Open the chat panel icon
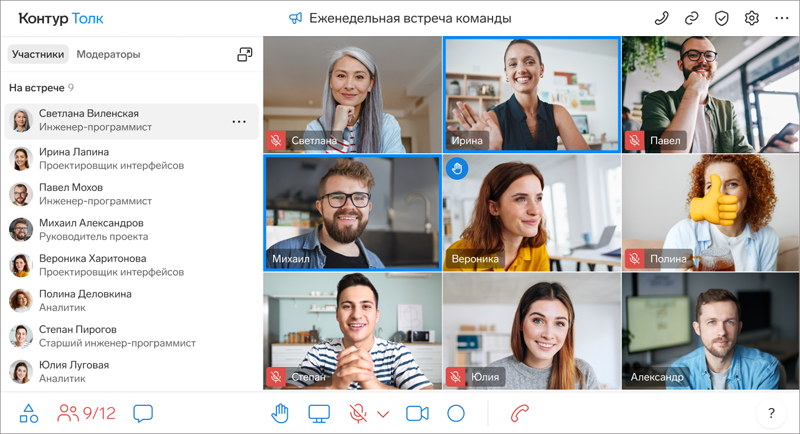 143,413
